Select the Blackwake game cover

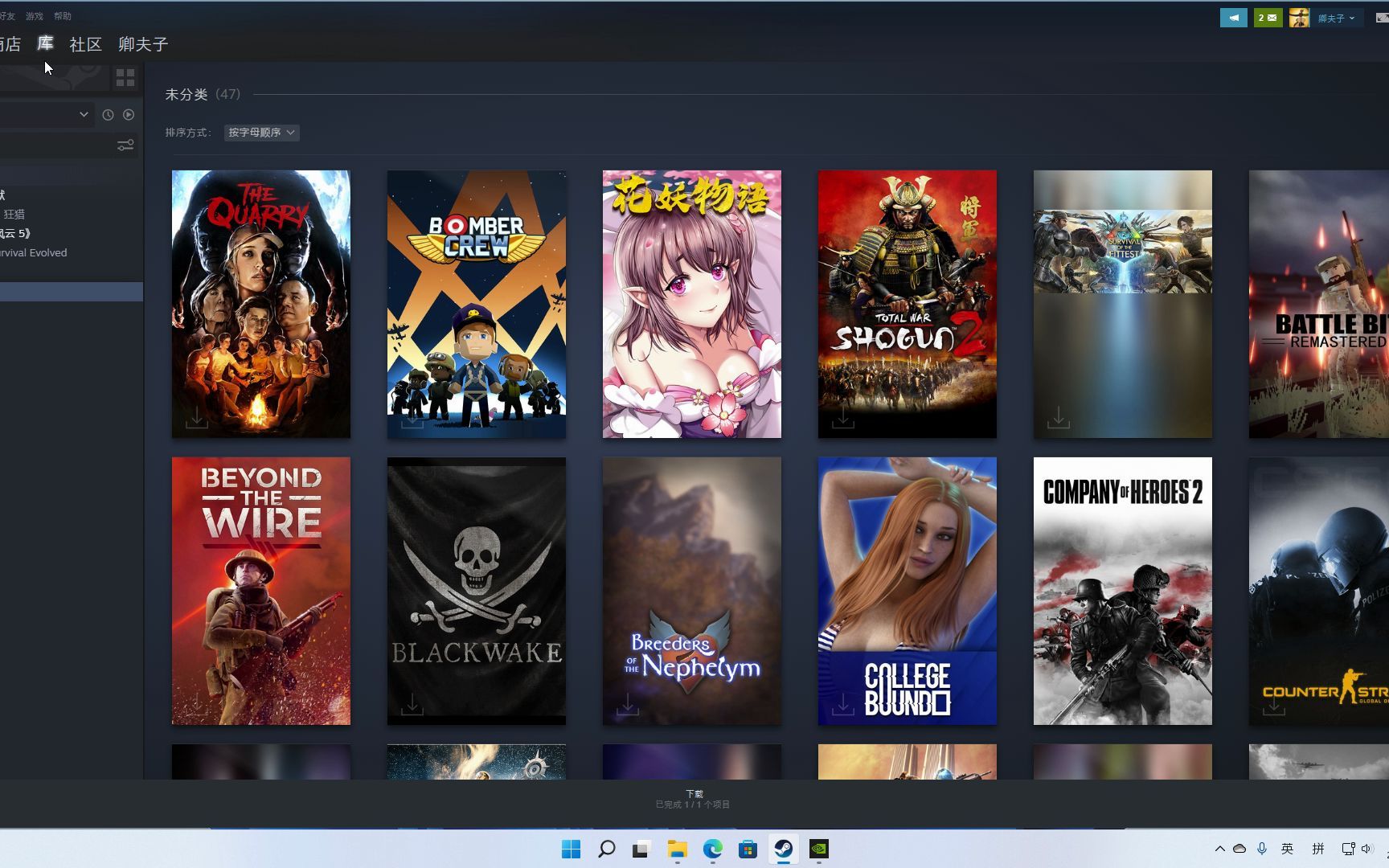(x=477, y=591)
